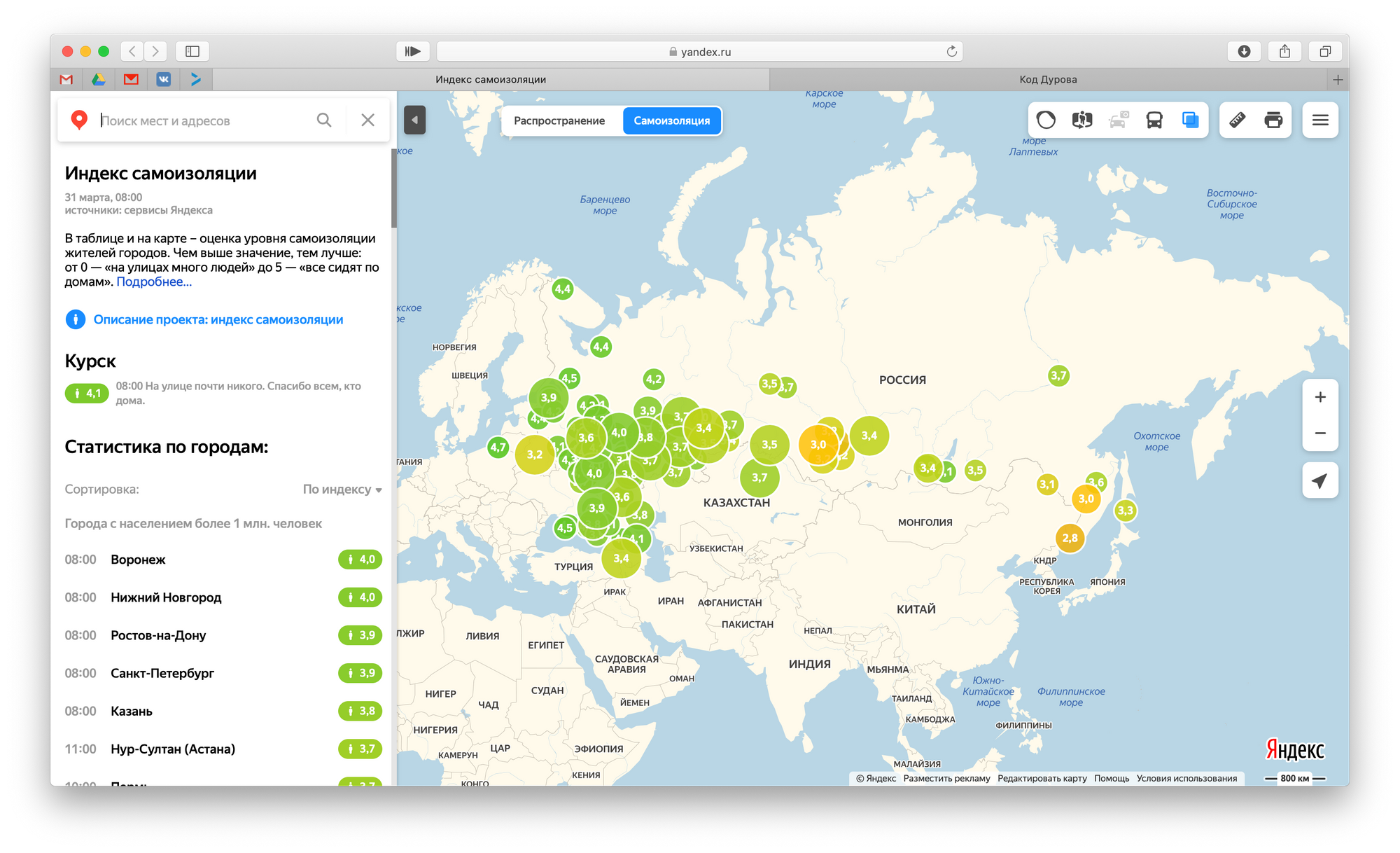The image size is (1400, 853).
Task: Open the Safari downloads icon
Action: 1244,51
